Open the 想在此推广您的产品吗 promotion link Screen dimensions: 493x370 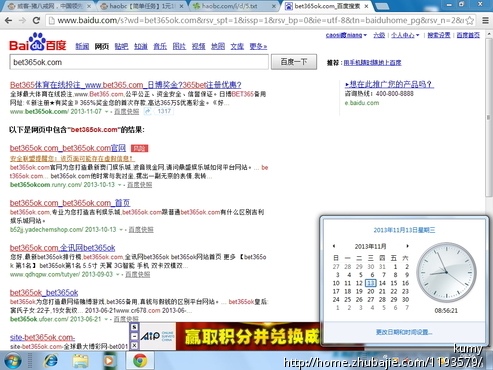(389, 84)
